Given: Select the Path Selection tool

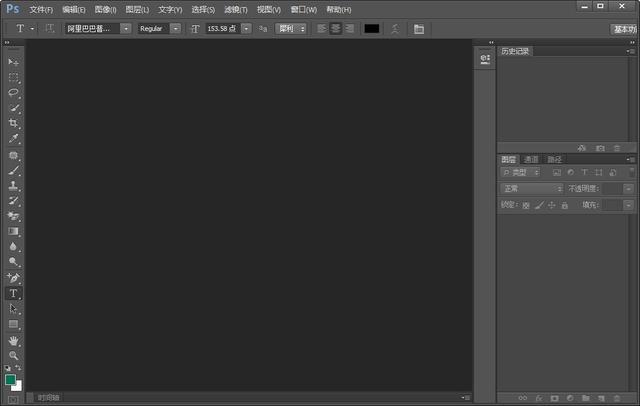Looking at the screenshot, I should pos(13,309).
